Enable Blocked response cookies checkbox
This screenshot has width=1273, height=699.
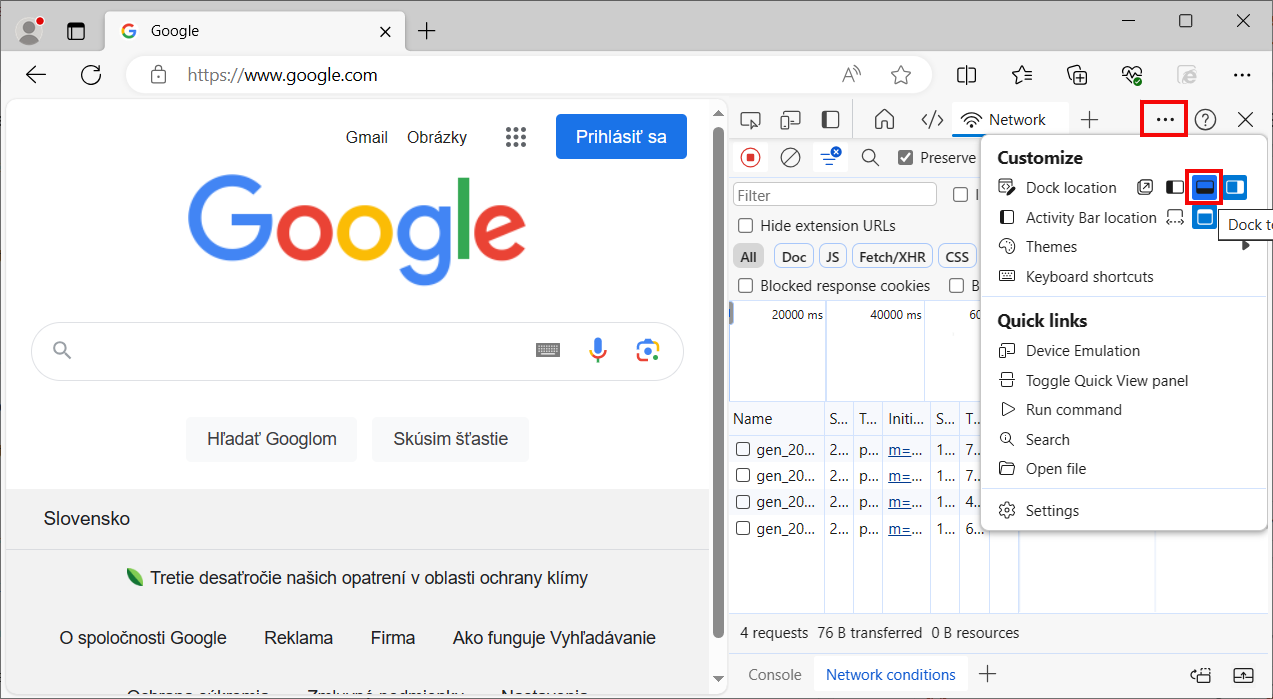(x=745, y=286)
